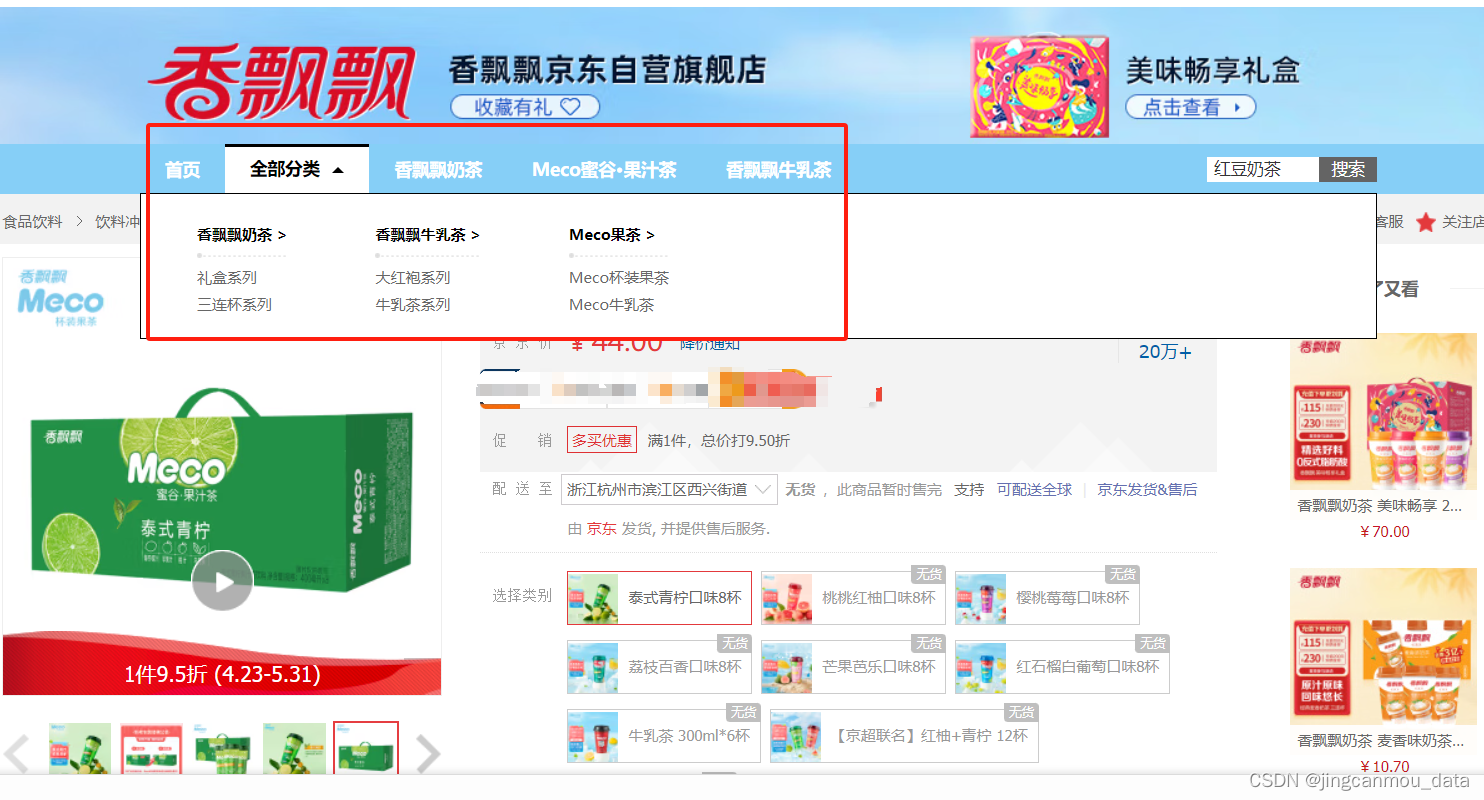The width and height of the screenshot is (1484, 800).
Task: Select Meco牛乳茶 submenu item
Action: coord(612,305)
